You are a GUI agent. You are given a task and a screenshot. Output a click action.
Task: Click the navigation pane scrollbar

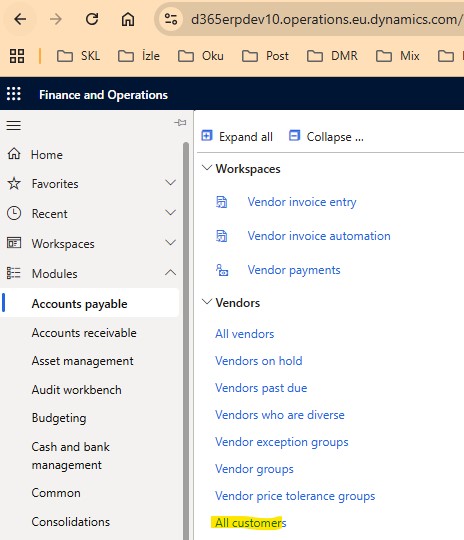[x=186, y=341]
